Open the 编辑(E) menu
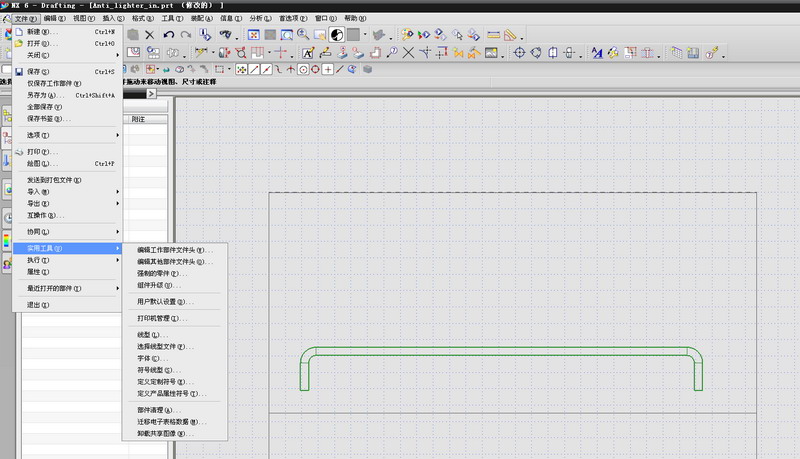800x459 pixels. coord(55,18)
